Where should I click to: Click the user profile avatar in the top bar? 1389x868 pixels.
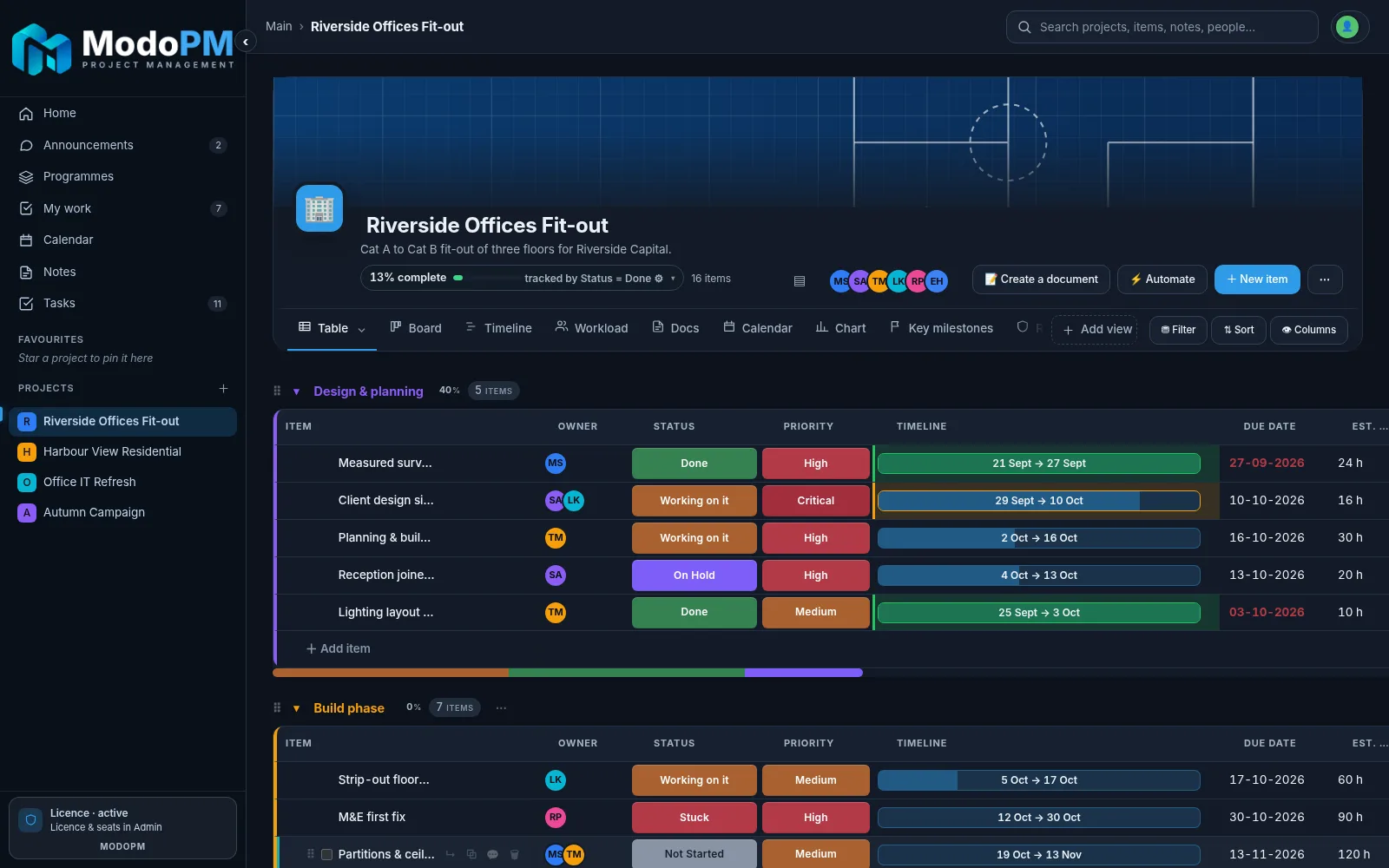click(x=1347, y=27)
